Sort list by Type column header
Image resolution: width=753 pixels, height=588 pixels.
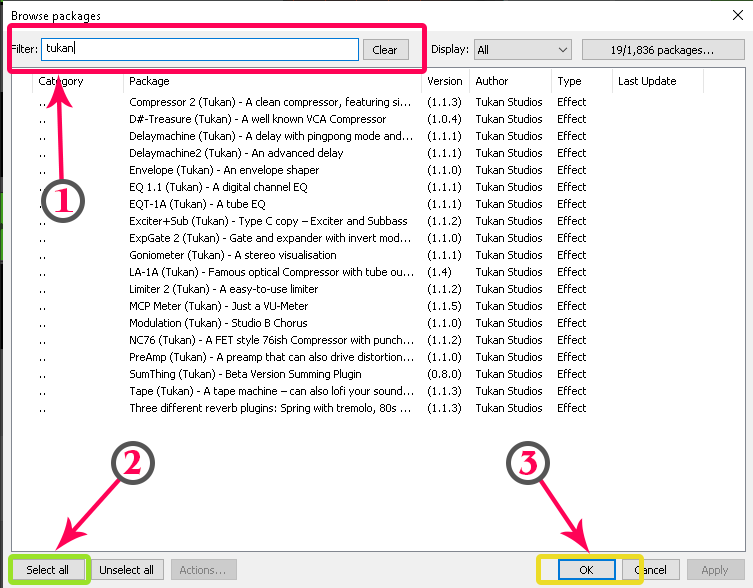coord(582,81)
